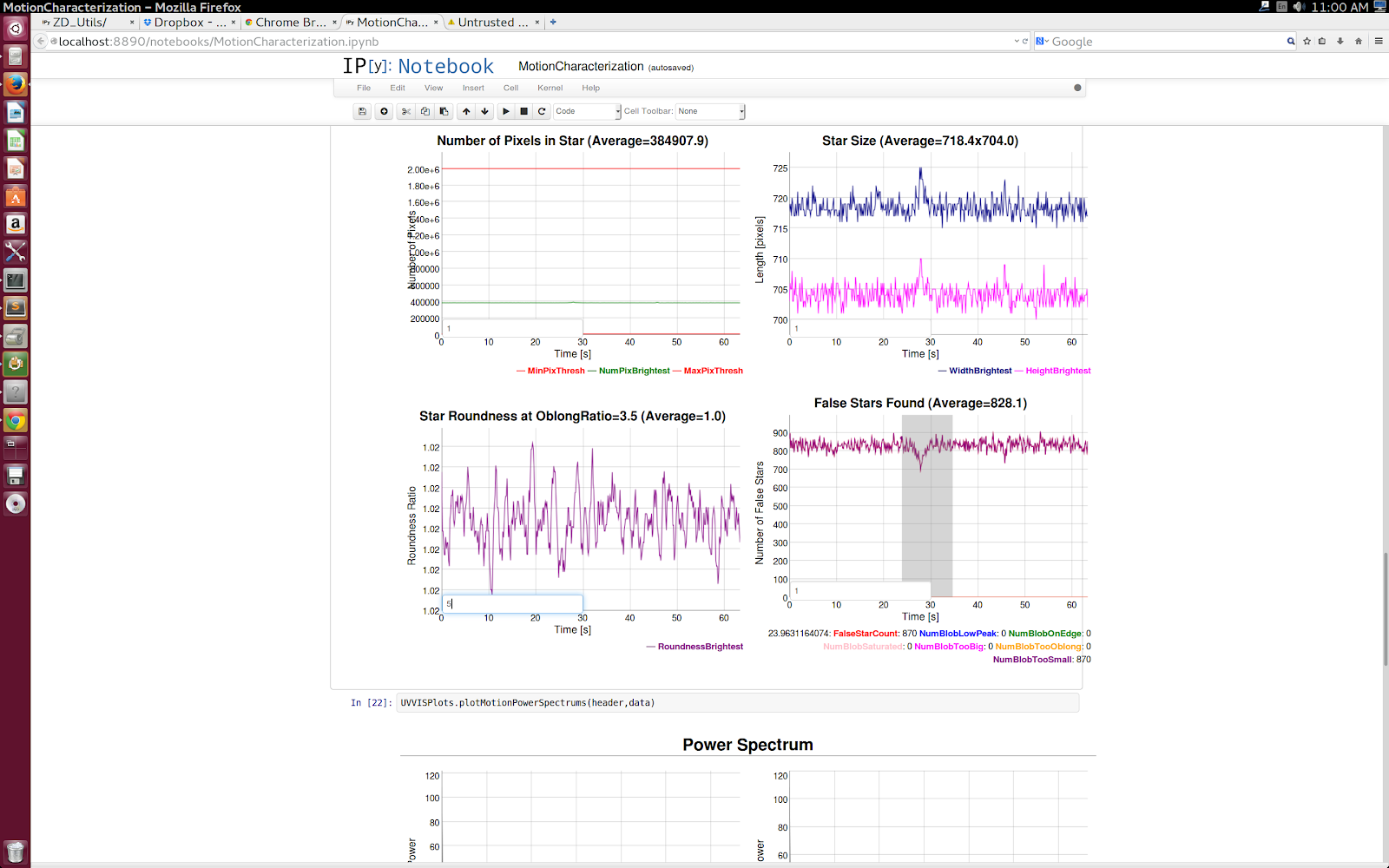This screenshot has height=868, width=1389.
Task: Open Ubuntu Software Center in launcher
Action: click(16, 196)
